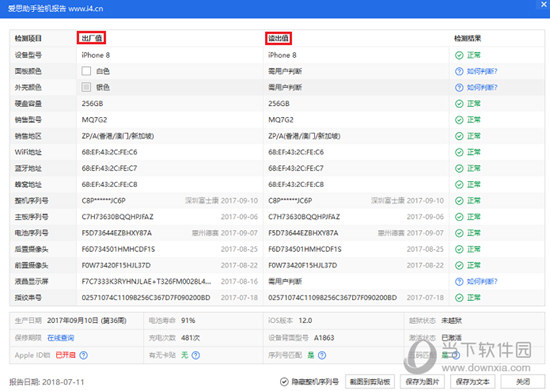Click the question icon in the 液晶显示屏 row
550x391 pixels.
459,282
